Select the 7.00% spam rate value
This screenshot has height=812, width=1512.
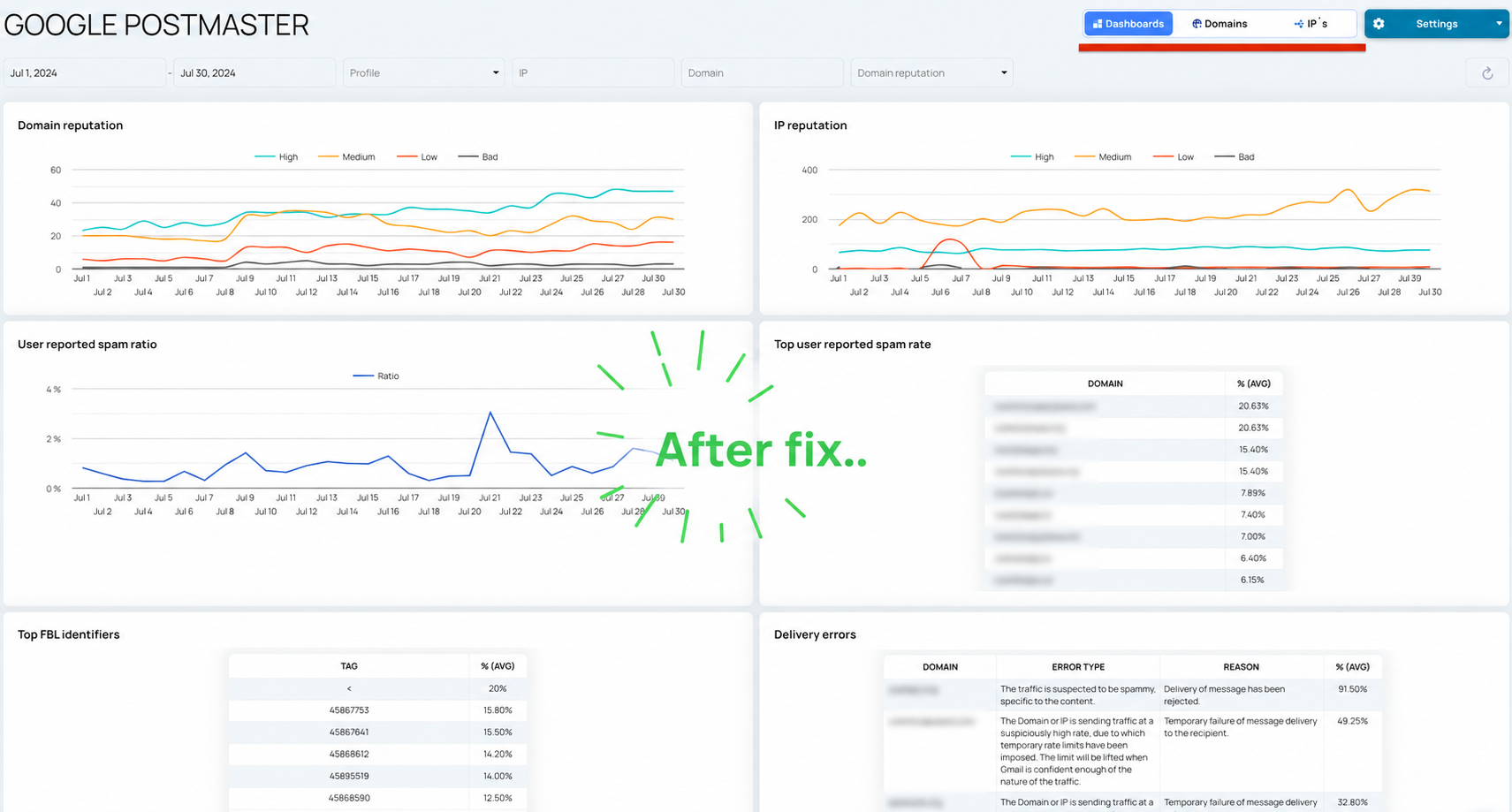coord(1253,536)
